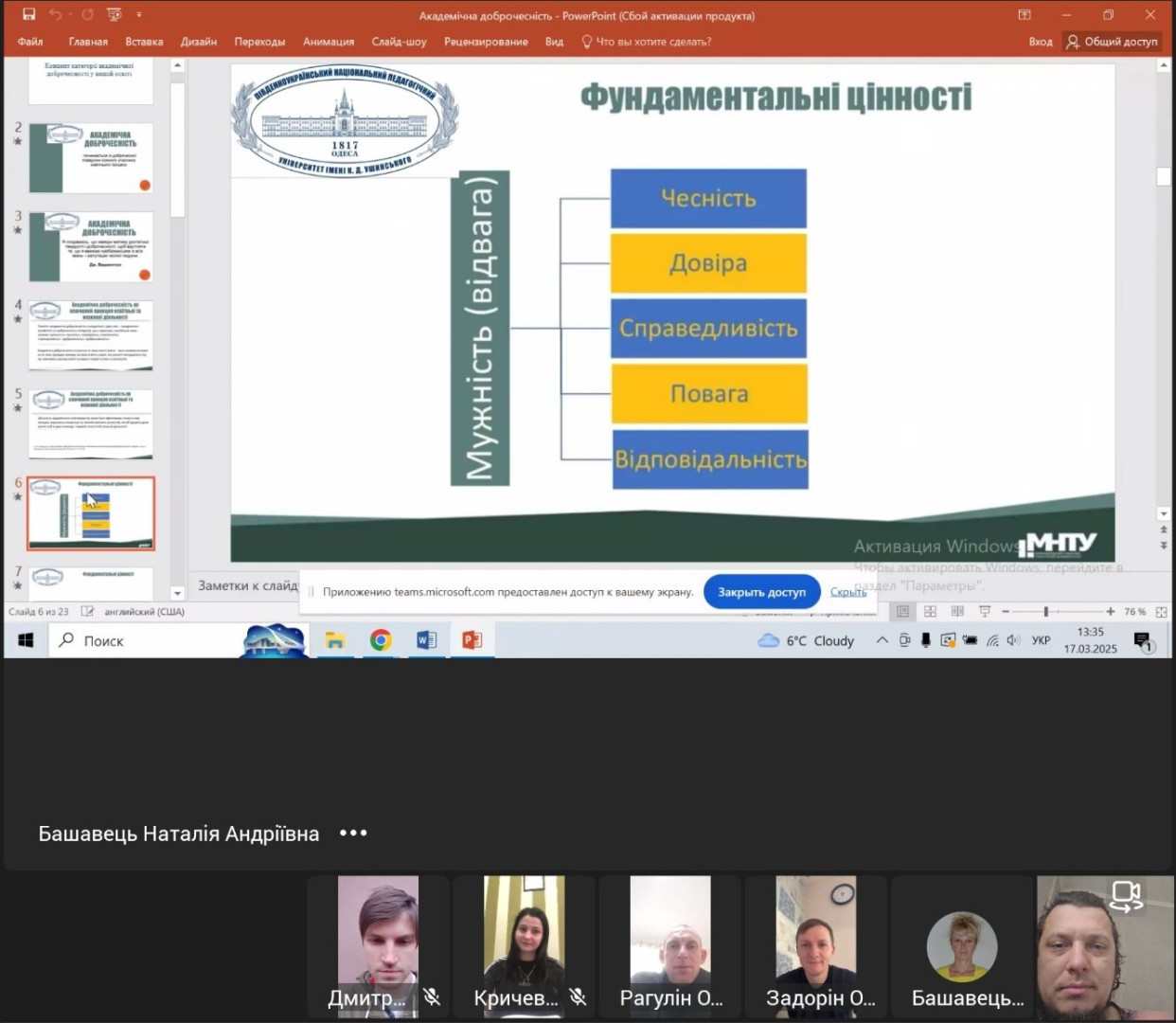Open the Customize Quick Access Toolbar arrow
This screenshot has width=1176, height=1023.
click(x=139, y=15)
